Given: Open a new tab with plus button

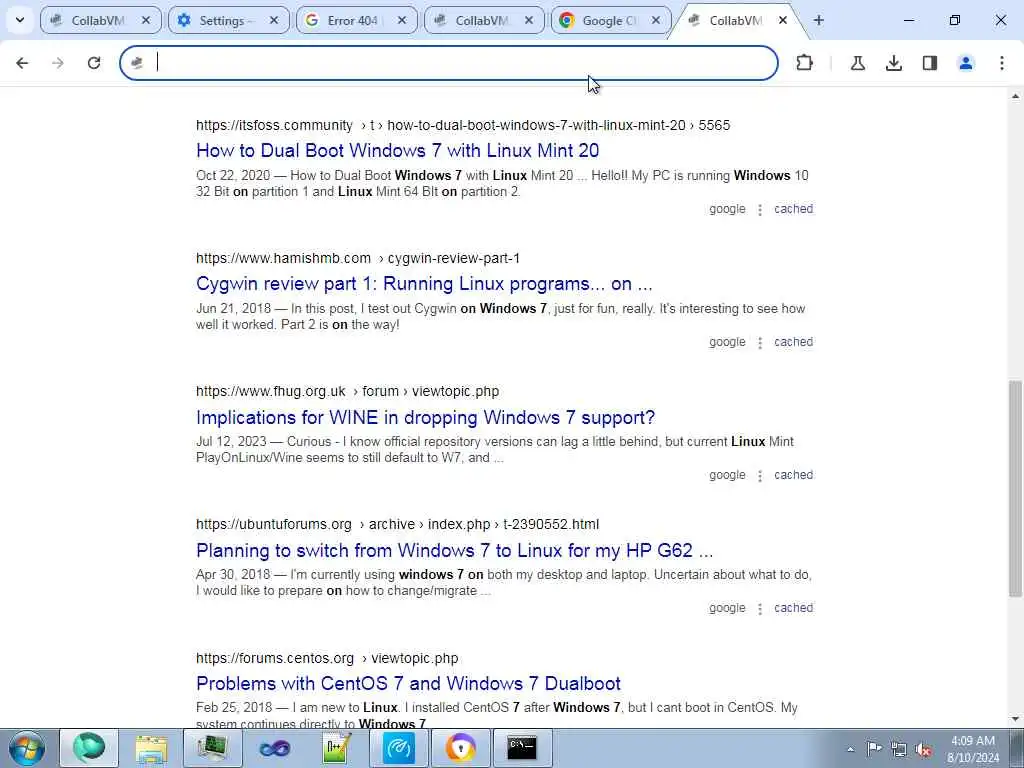Looking at the screenshot, I should (x=818, y=20).
